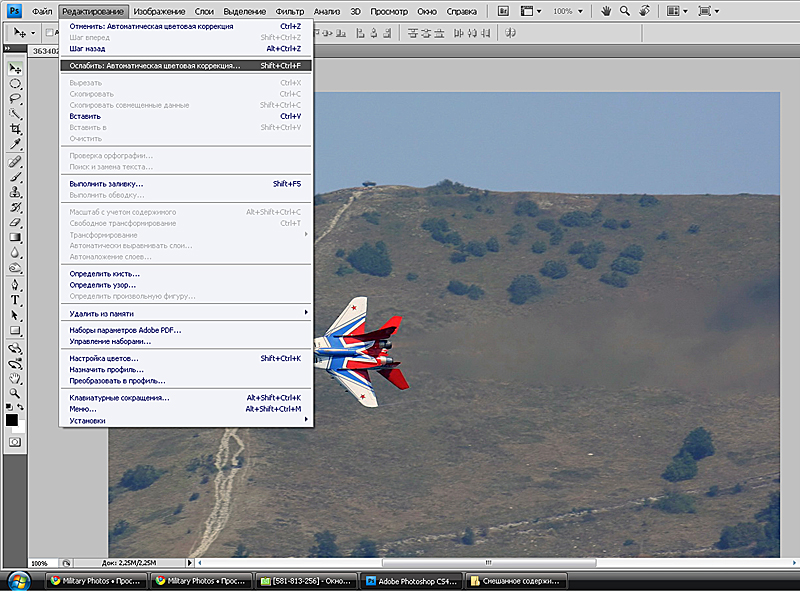The image size is (800, 599).
Task: Select the Zoom tool in toolbox
Action: (15, 393)
